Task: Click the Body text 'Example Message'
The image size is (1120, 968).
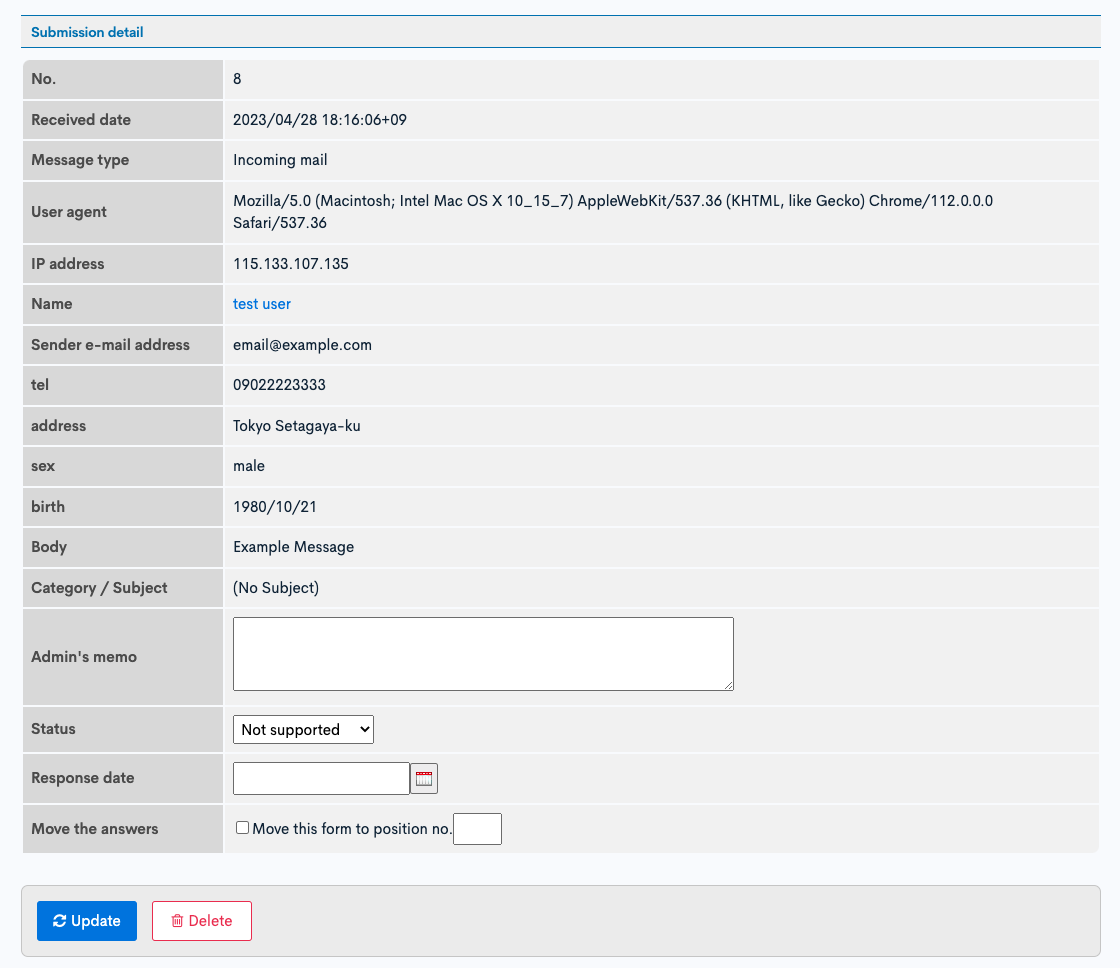Action: click(x=293, y=547)
